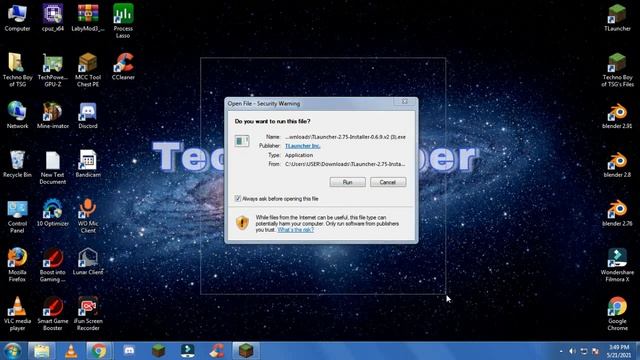640x360 pixels.
Task: Click the security shield icon in dialog
Action: [242, 223]
